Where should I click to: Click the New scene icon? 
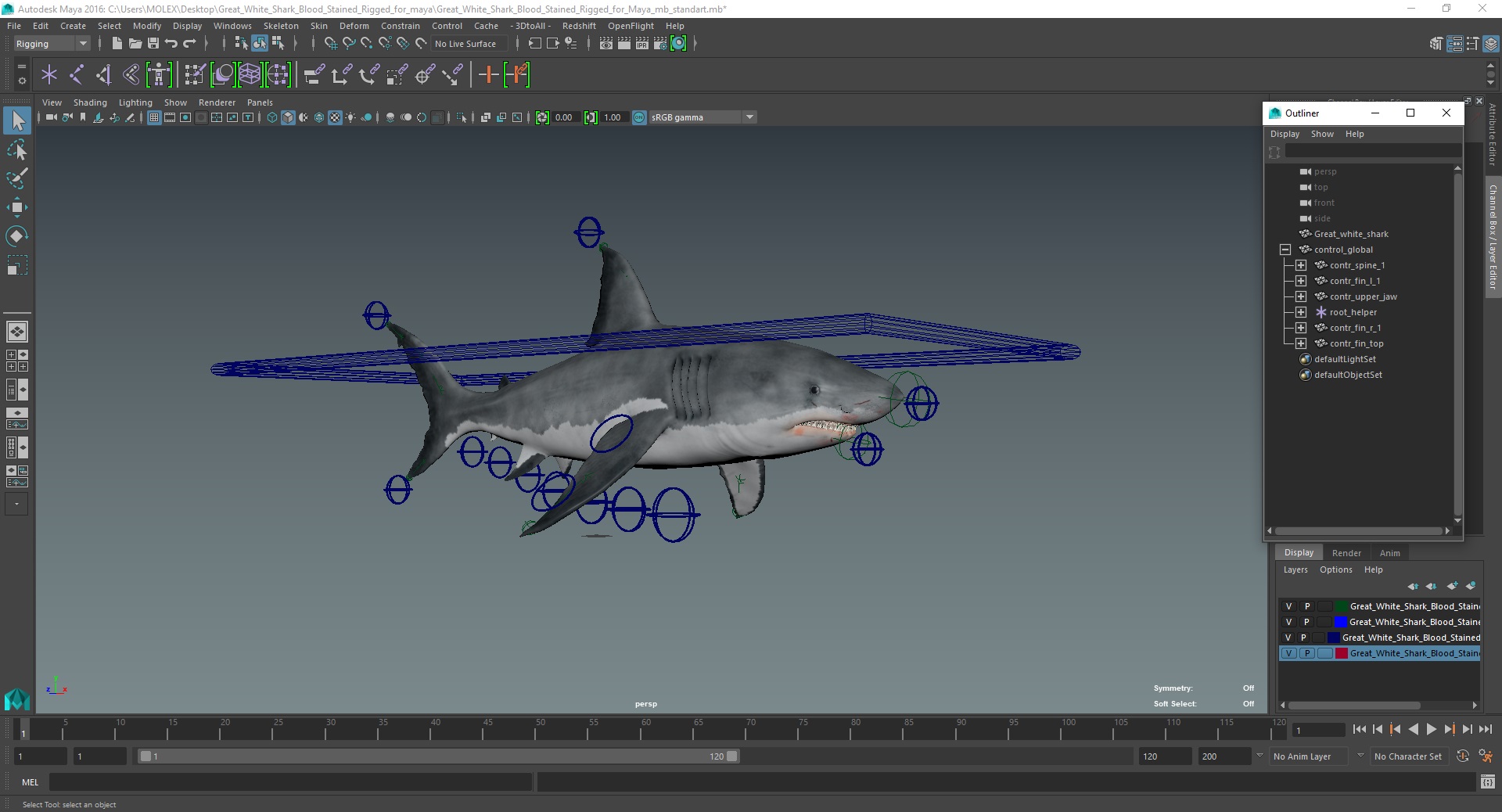click(x=117, y=44)
